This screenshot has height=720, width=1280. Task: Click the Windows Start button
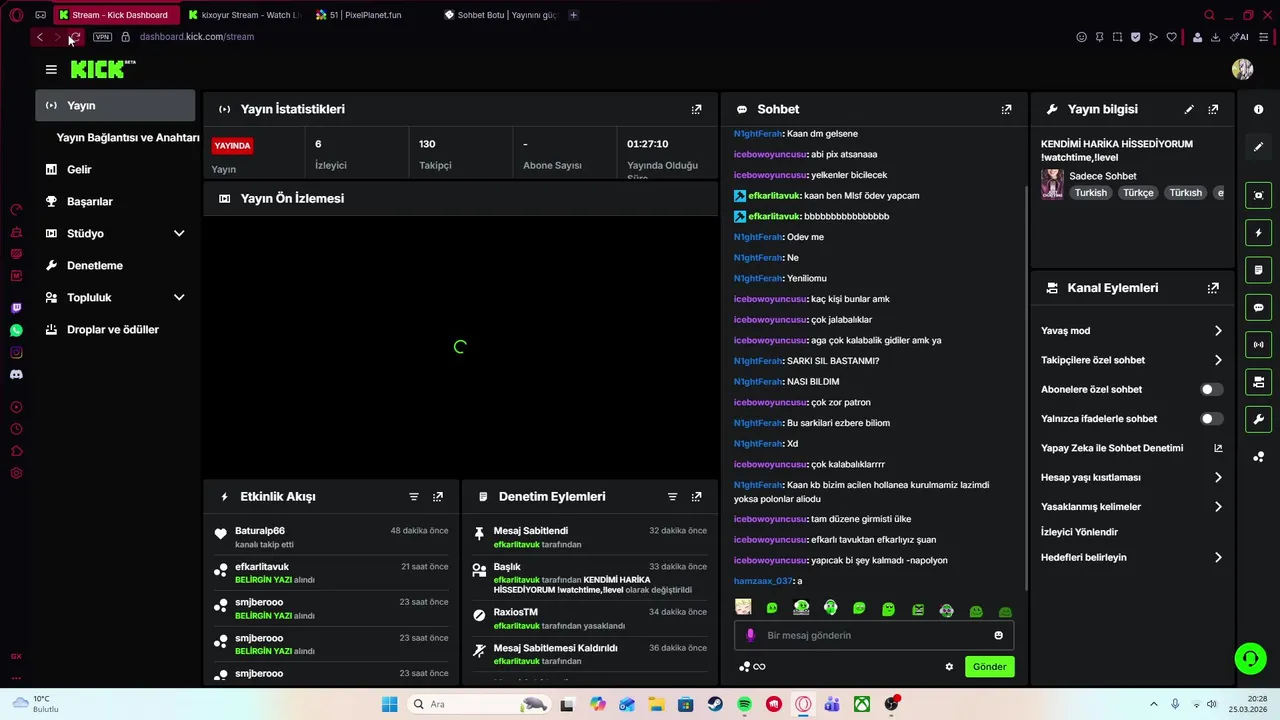point(389,704)
